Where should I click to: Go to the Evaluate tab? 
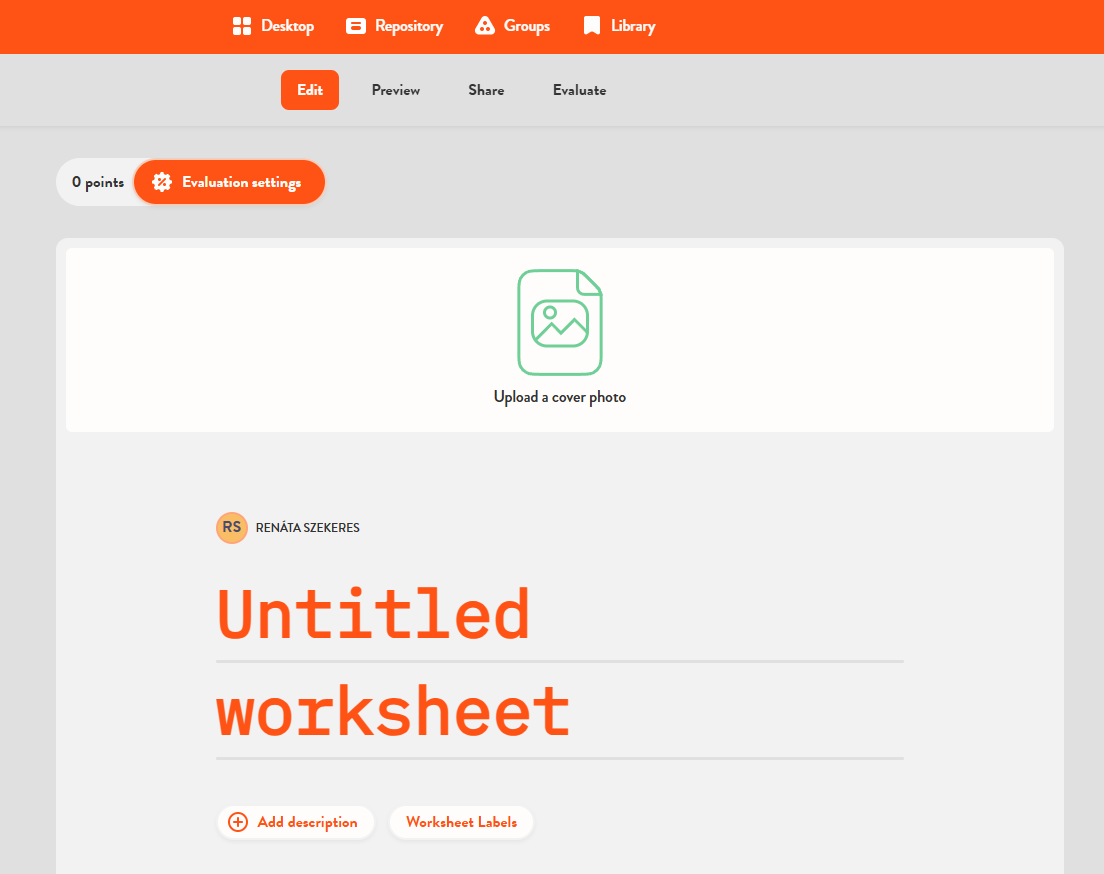click(x=579, y=90)
